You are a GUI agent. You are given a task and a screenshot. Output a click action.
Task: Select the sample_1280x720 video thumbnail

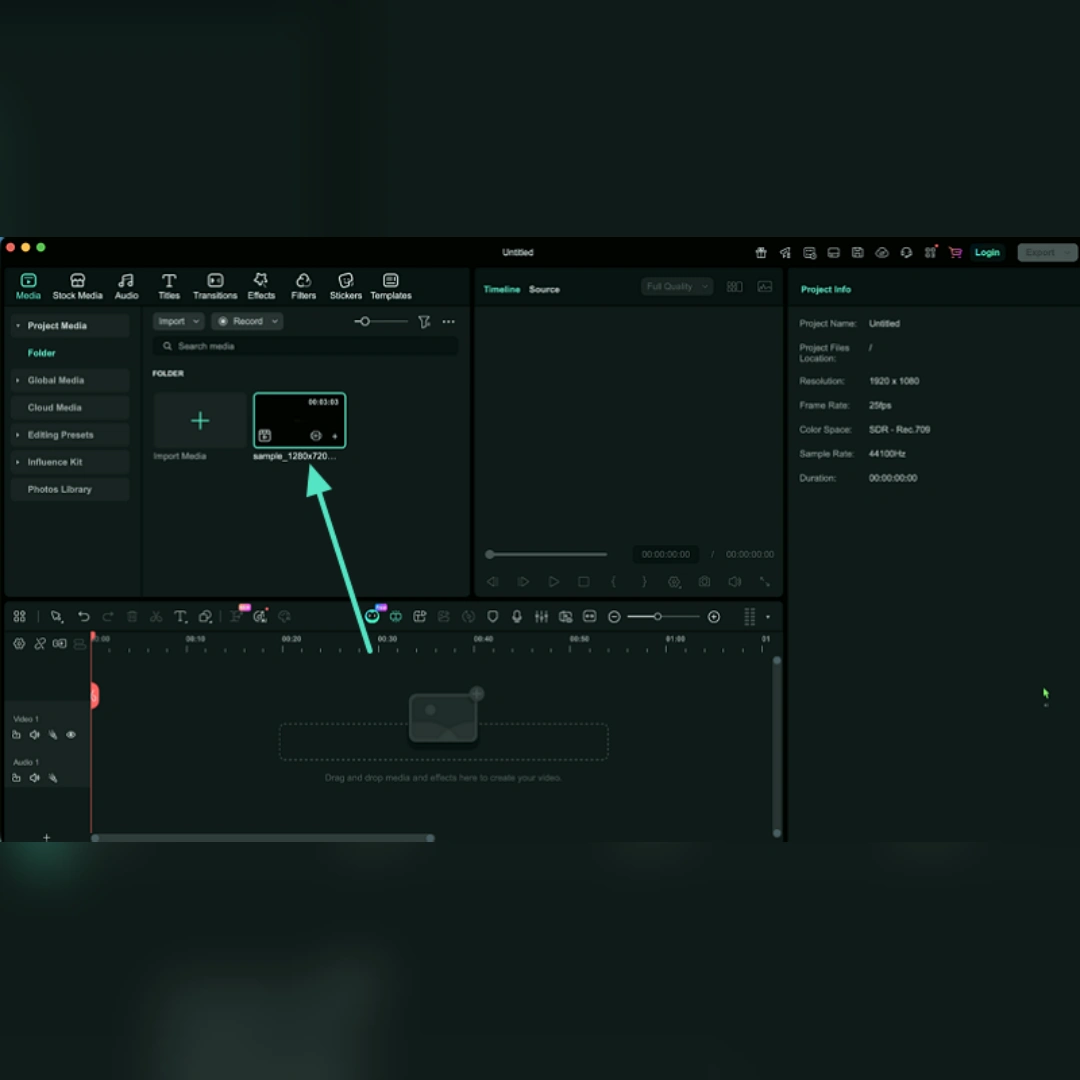pos(300,420)
